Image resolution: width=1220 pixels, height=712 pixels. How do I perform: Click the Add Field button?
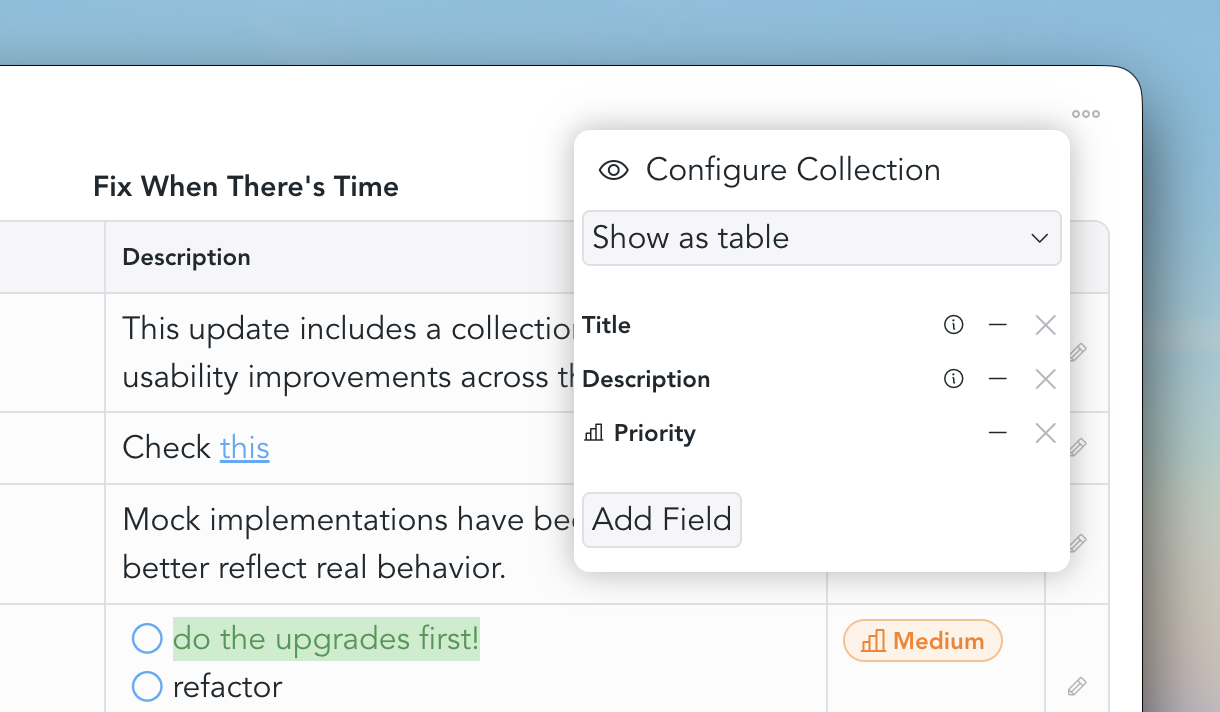point(662,520)
